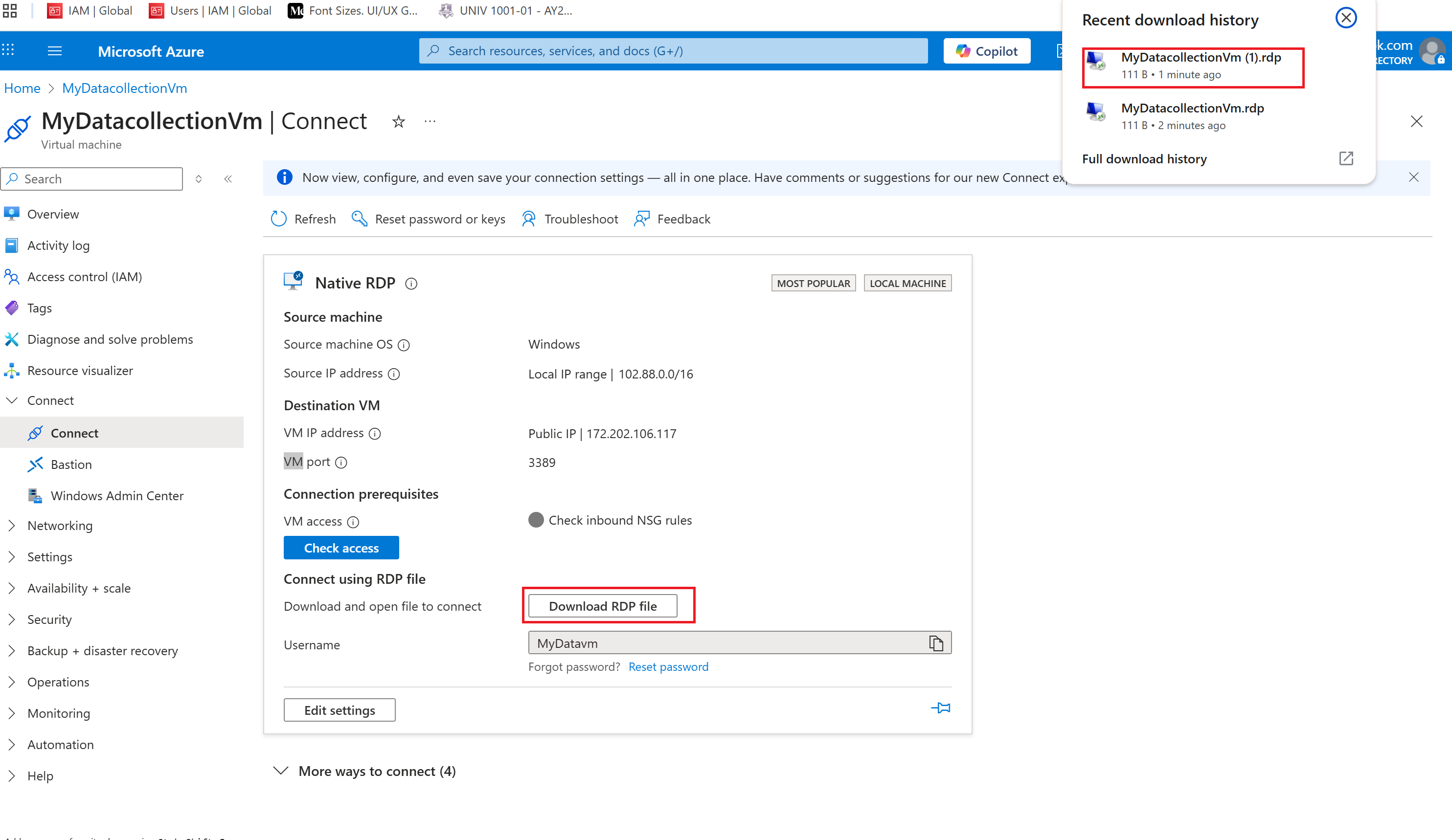This screenshot has width=1452, height=840.
Task: Click the Refresh toolbar icon
Action: 279,219
